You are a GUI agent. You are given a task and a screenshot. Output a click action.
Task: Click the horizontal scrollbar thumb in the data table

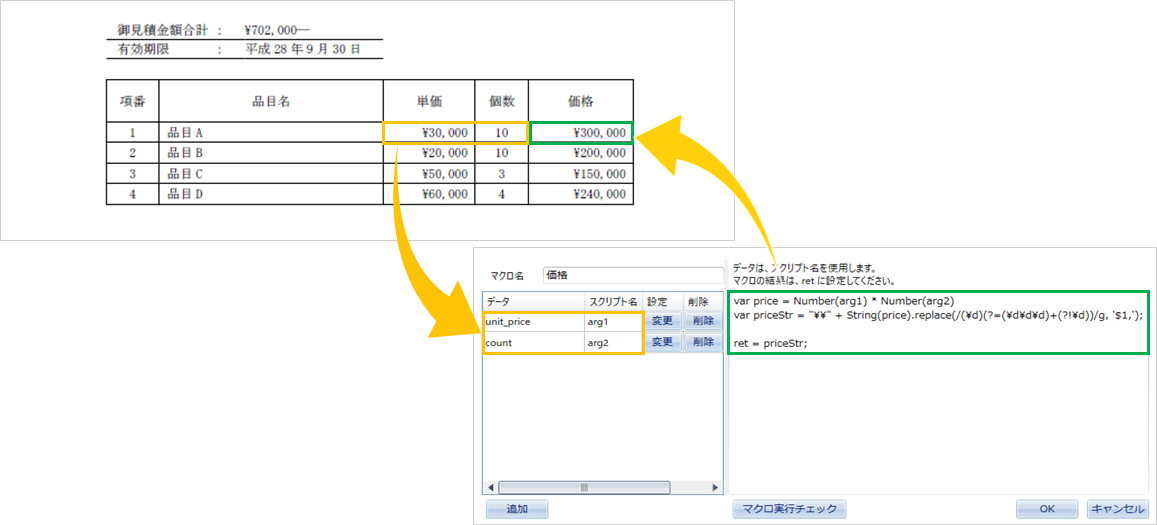tap(584, 488)
